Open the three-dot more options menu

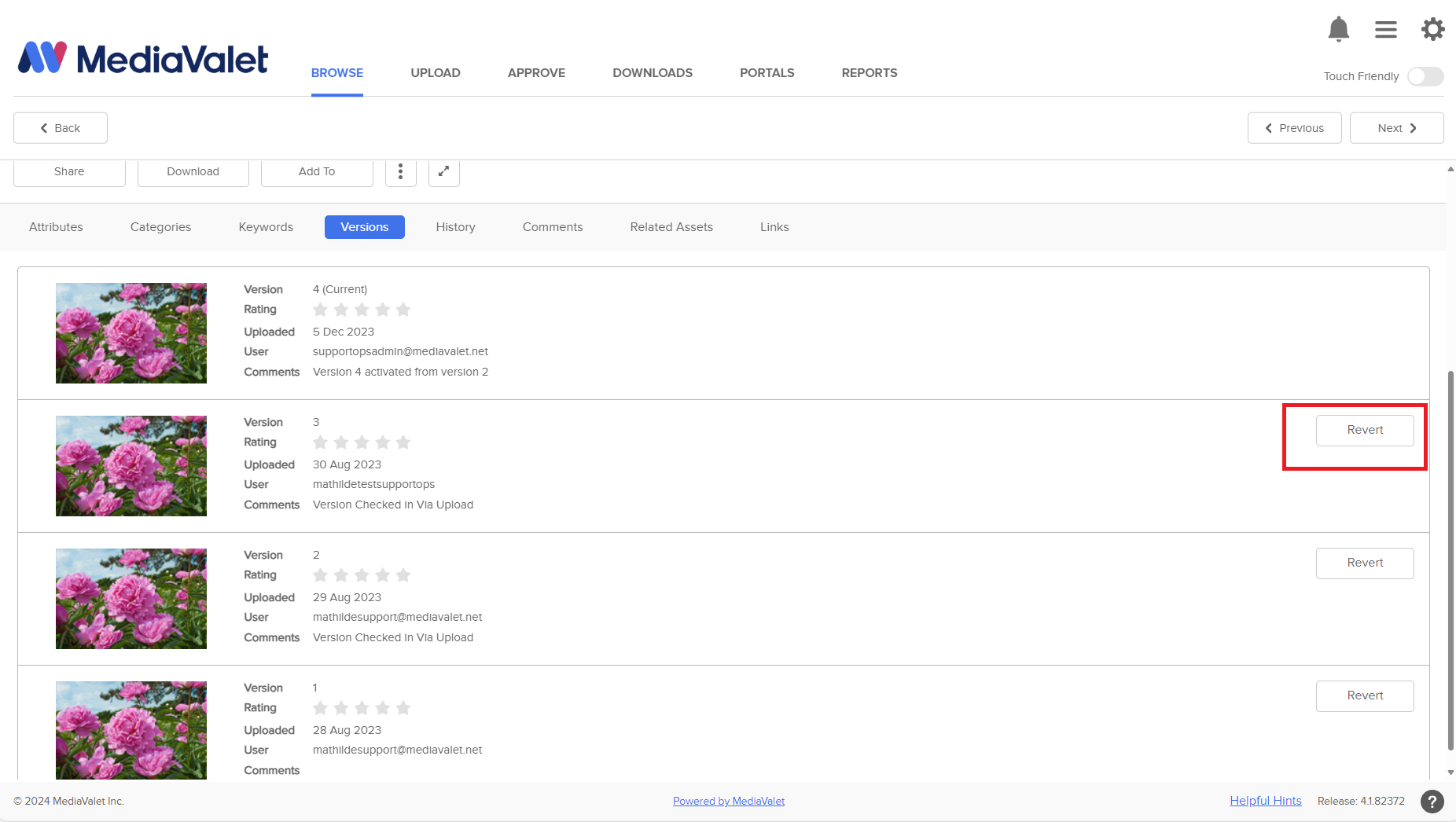tap(401, 171)
